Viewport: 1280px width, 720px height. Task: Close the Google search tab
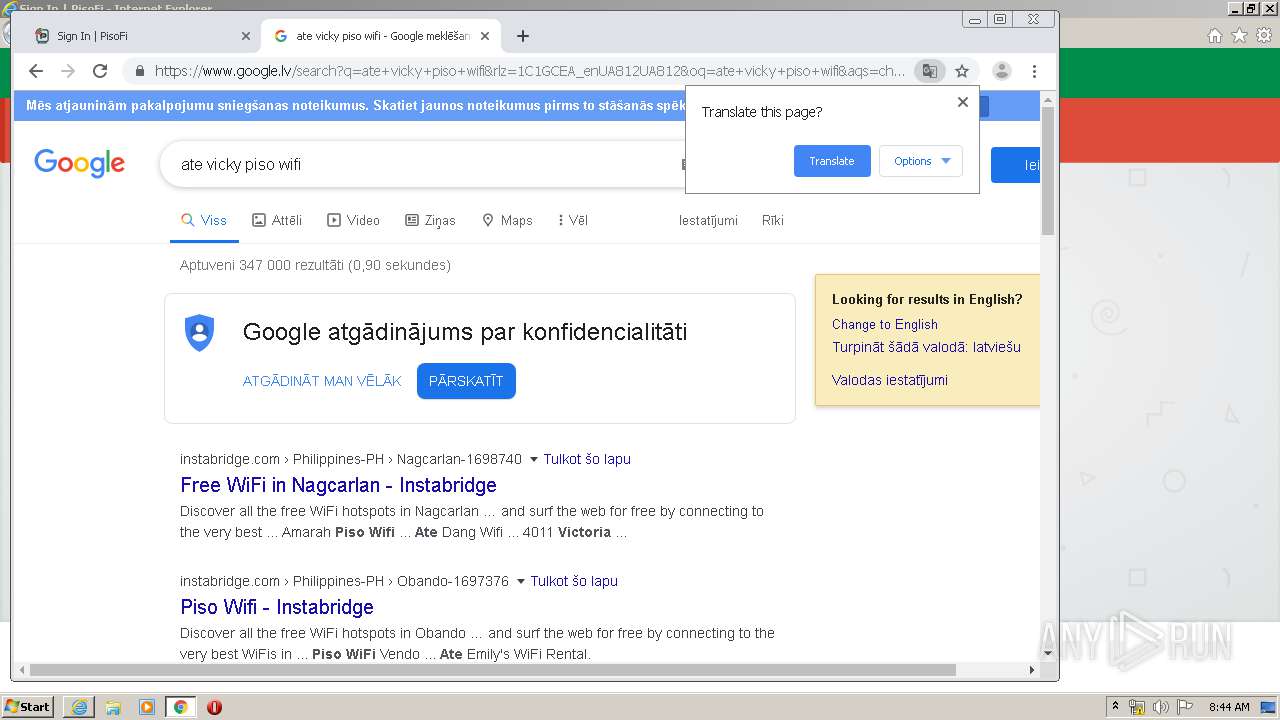pos(485,36)
